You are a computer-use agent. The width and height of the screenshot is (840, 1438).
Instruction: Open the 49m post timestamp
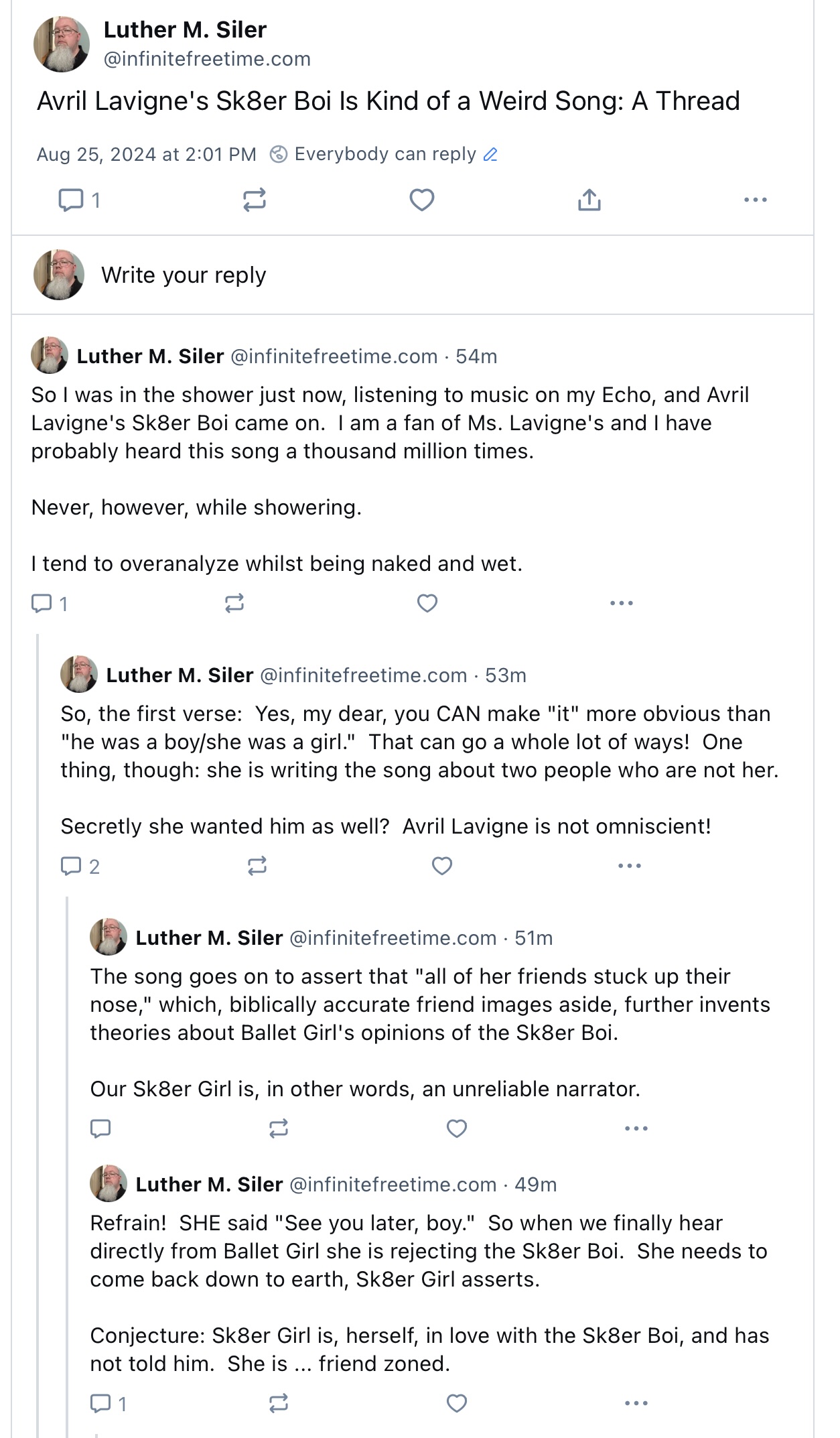tap(535, 1184)
